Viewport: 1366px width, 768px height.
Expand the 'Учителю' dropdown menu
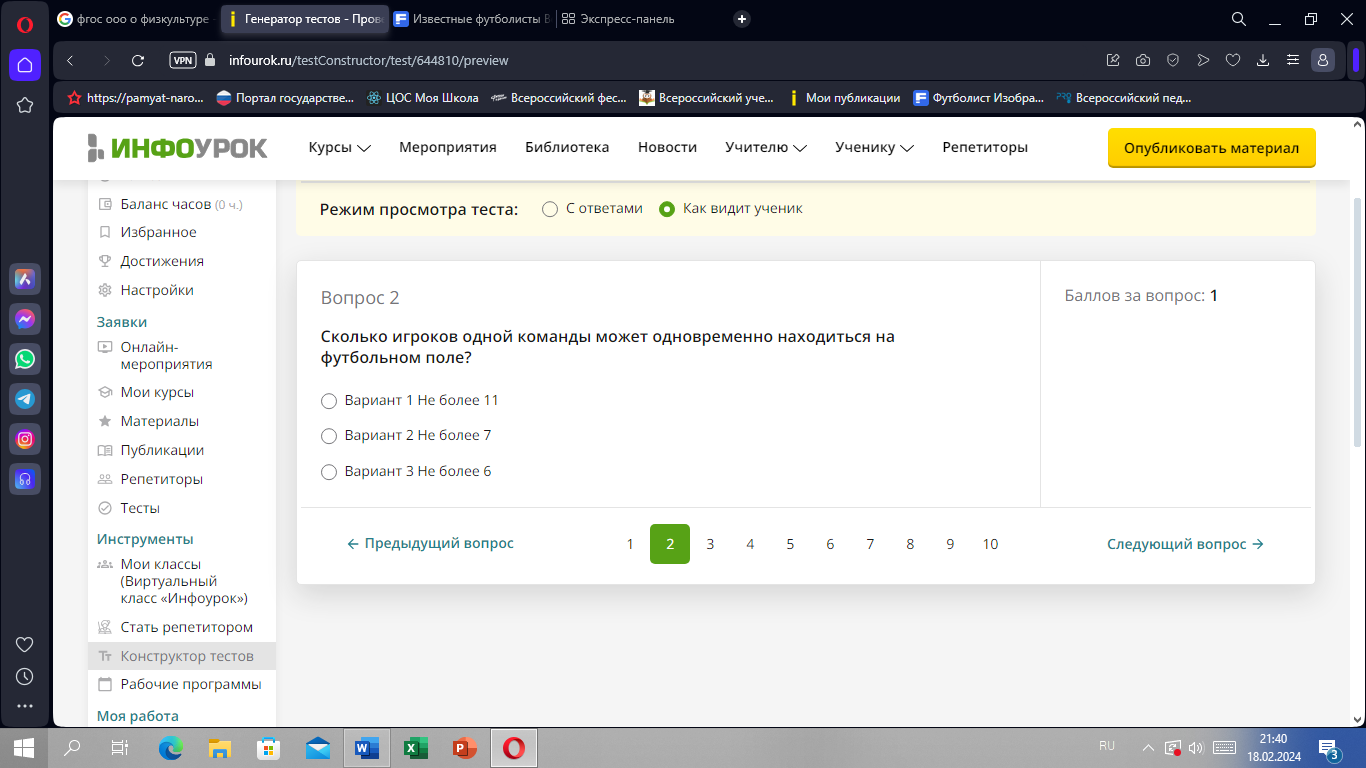(x=765, y=147)
